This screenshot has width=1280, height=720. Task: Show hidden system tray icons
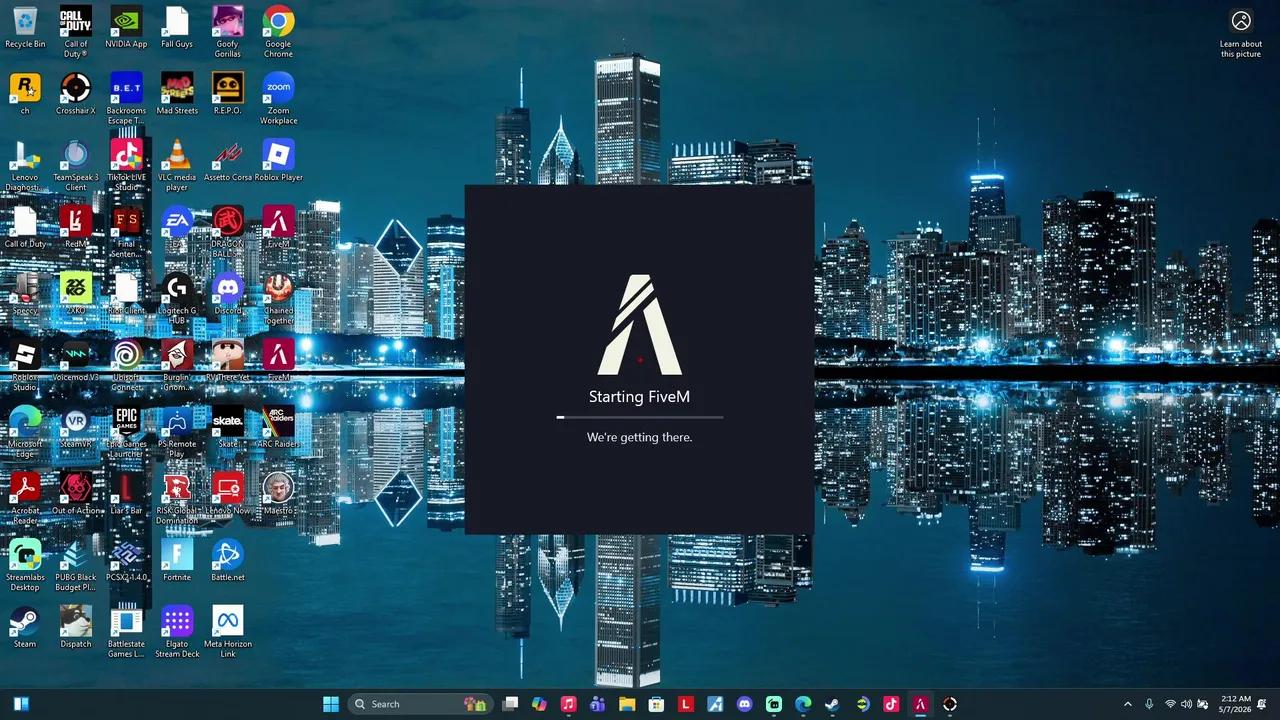pos(1128,704)
